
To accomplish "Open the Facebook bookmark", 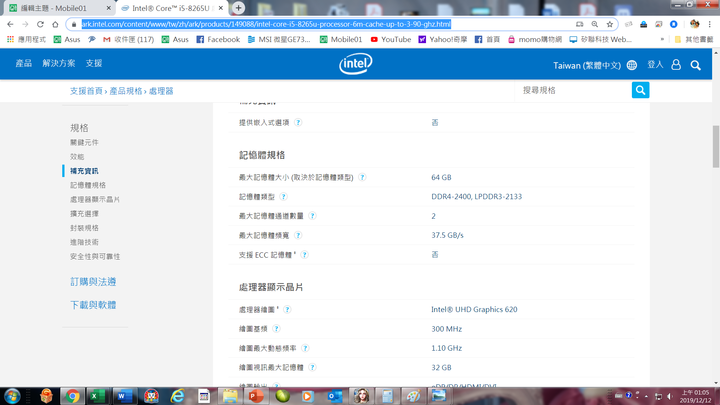I will pos(218,39).
